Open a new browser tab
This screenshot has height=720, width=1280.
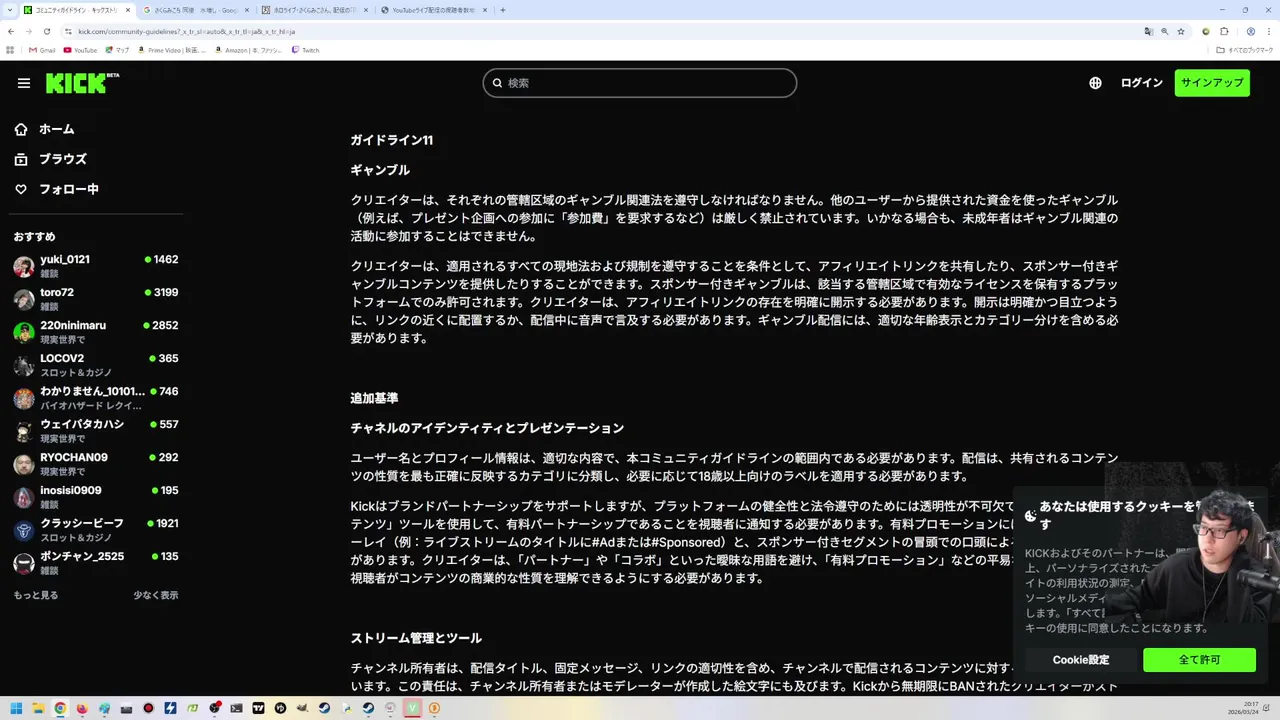point(503,10)
